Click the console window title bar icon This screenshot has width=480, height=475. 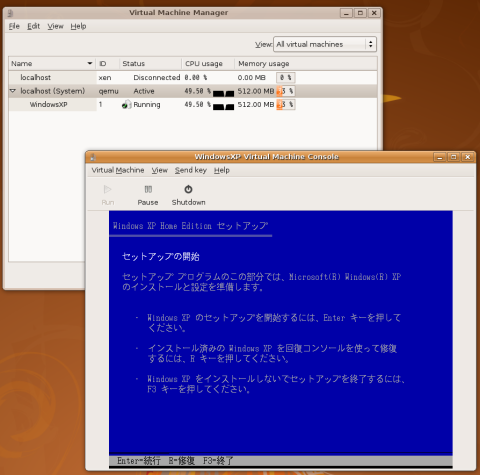(93, 157)
